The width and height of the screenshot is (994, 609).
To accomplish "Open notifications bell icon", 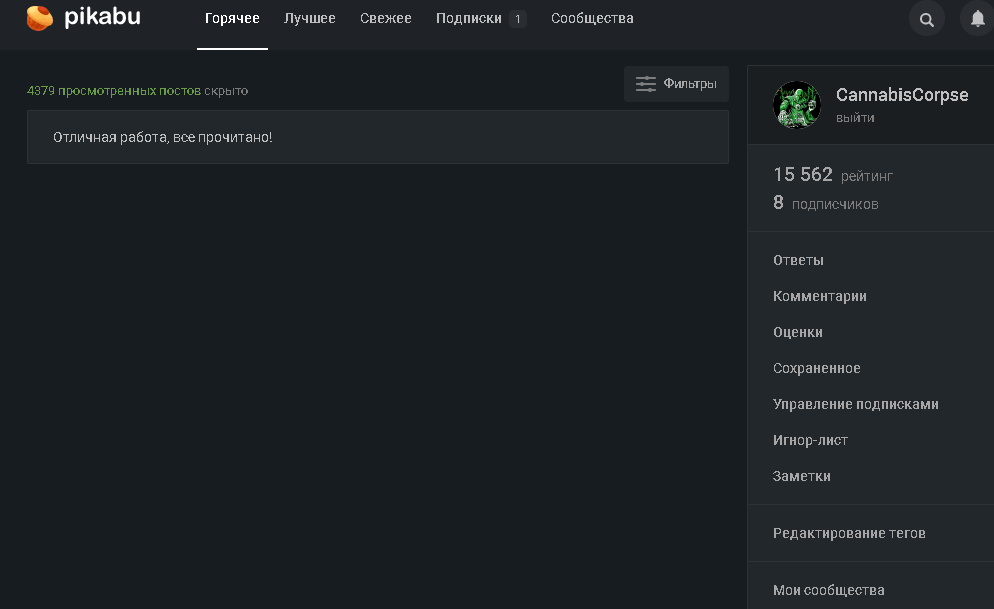I will [978, 19].
